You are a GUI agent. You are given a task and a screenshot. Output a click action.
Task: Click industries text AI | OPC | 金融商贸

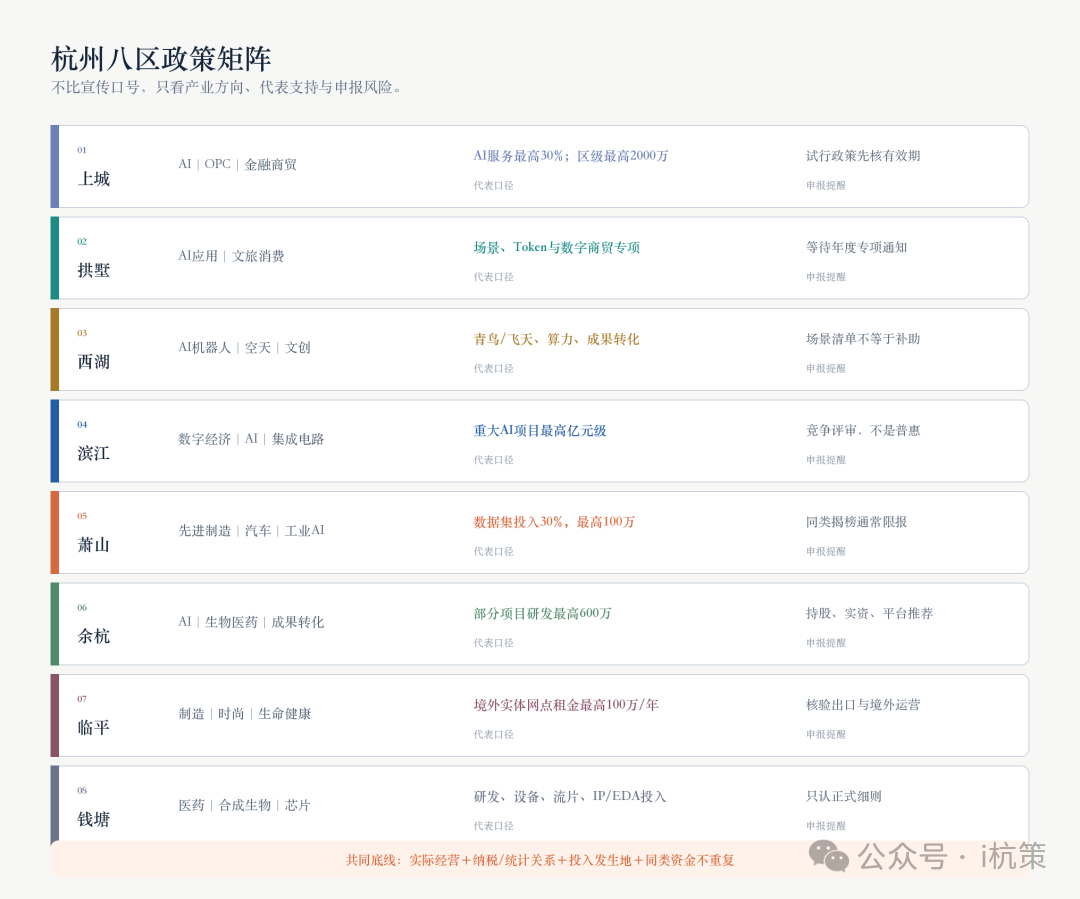click(x=238, y=165)
